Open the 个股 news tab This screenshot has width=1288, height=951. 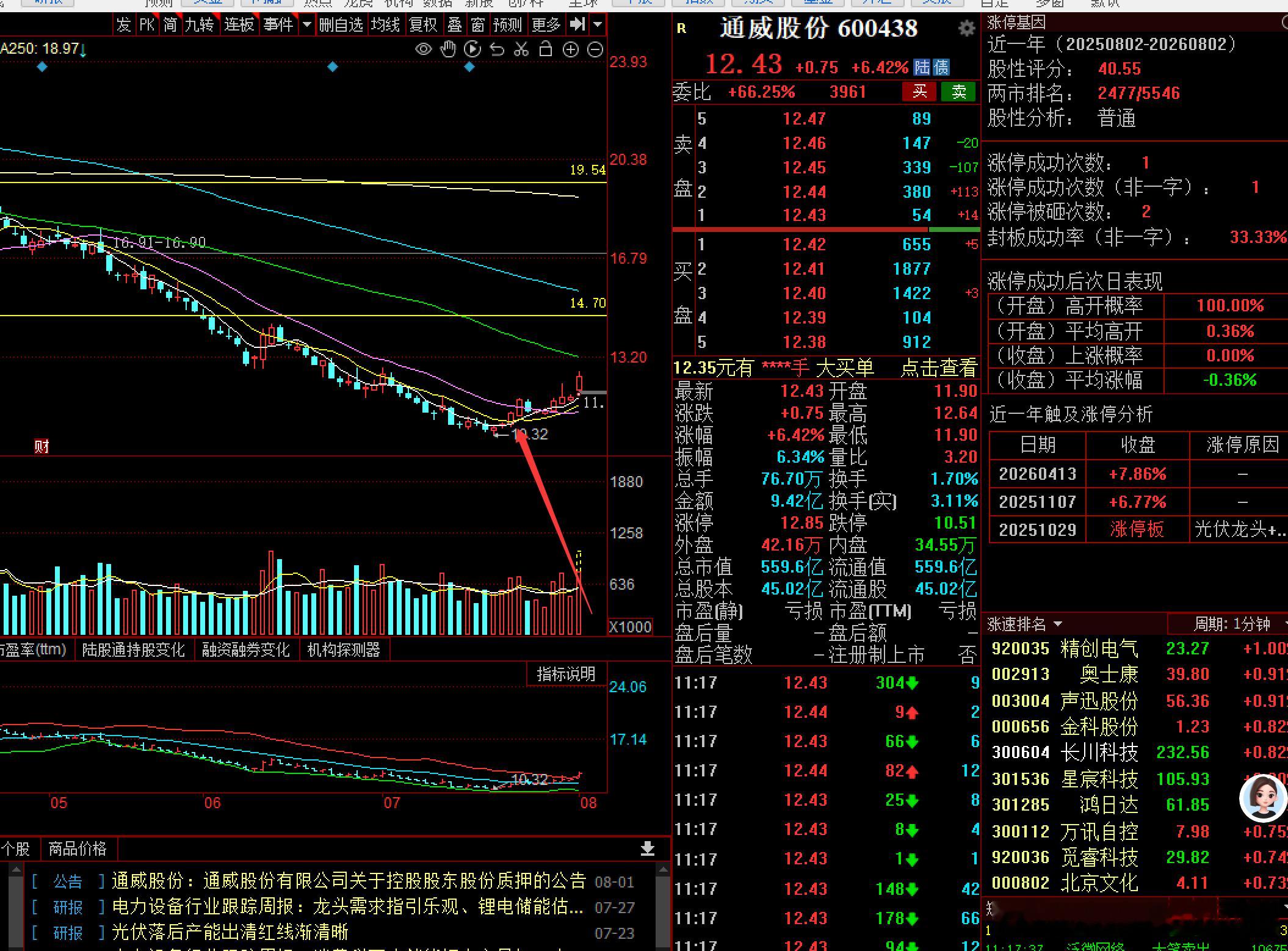coord(16,848)
